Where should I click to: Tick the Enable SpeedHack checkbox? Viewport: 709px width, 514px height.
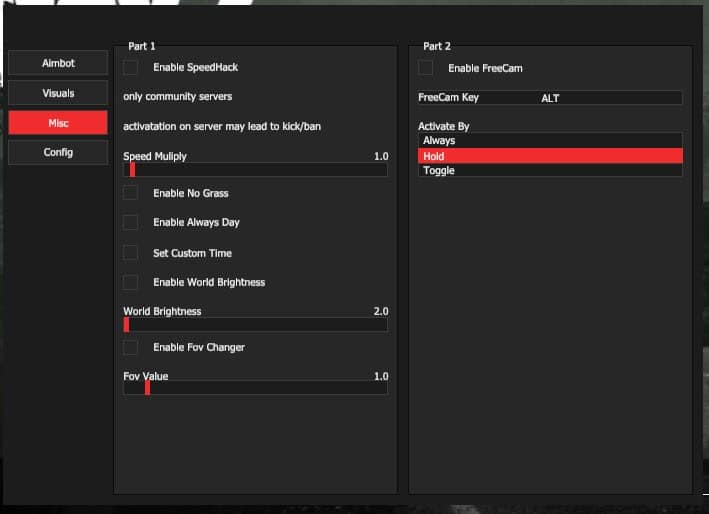[131, 67]
